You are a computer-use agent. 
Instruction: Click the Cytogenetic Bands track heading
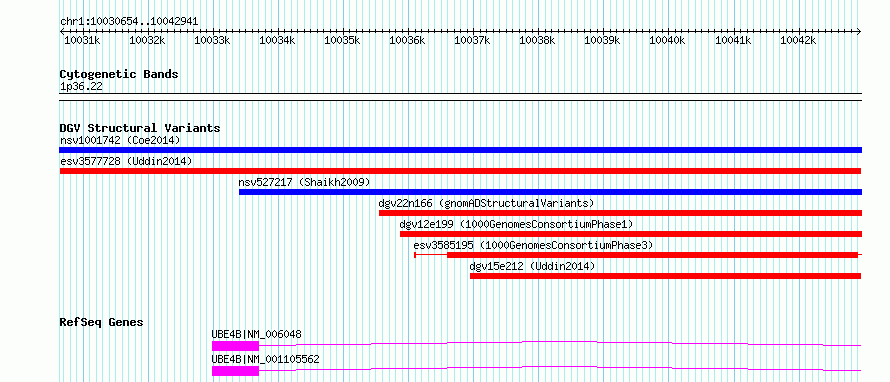click(119, 74)
